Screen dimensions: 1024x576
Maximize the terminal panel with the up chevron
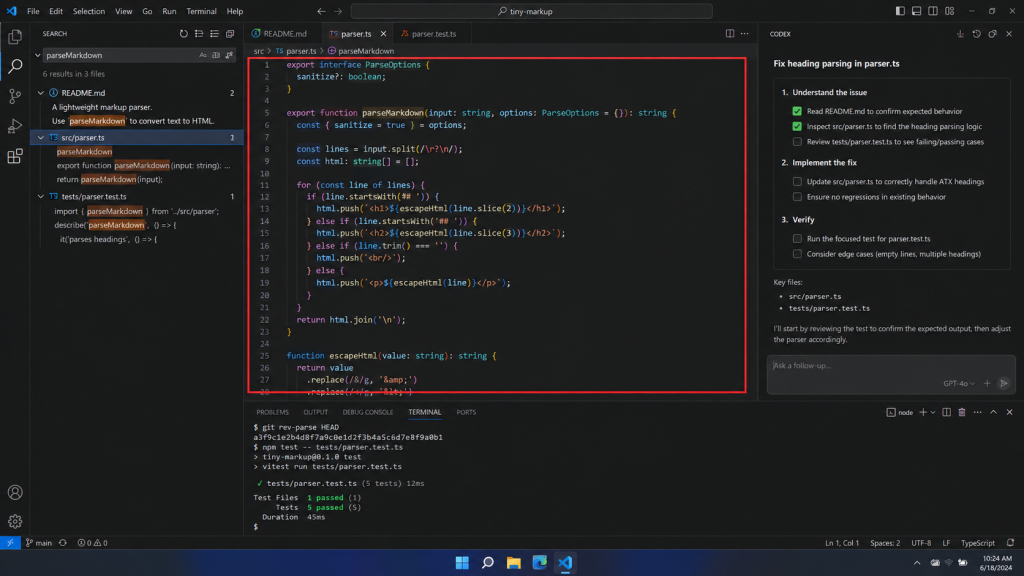click(993, 412)
